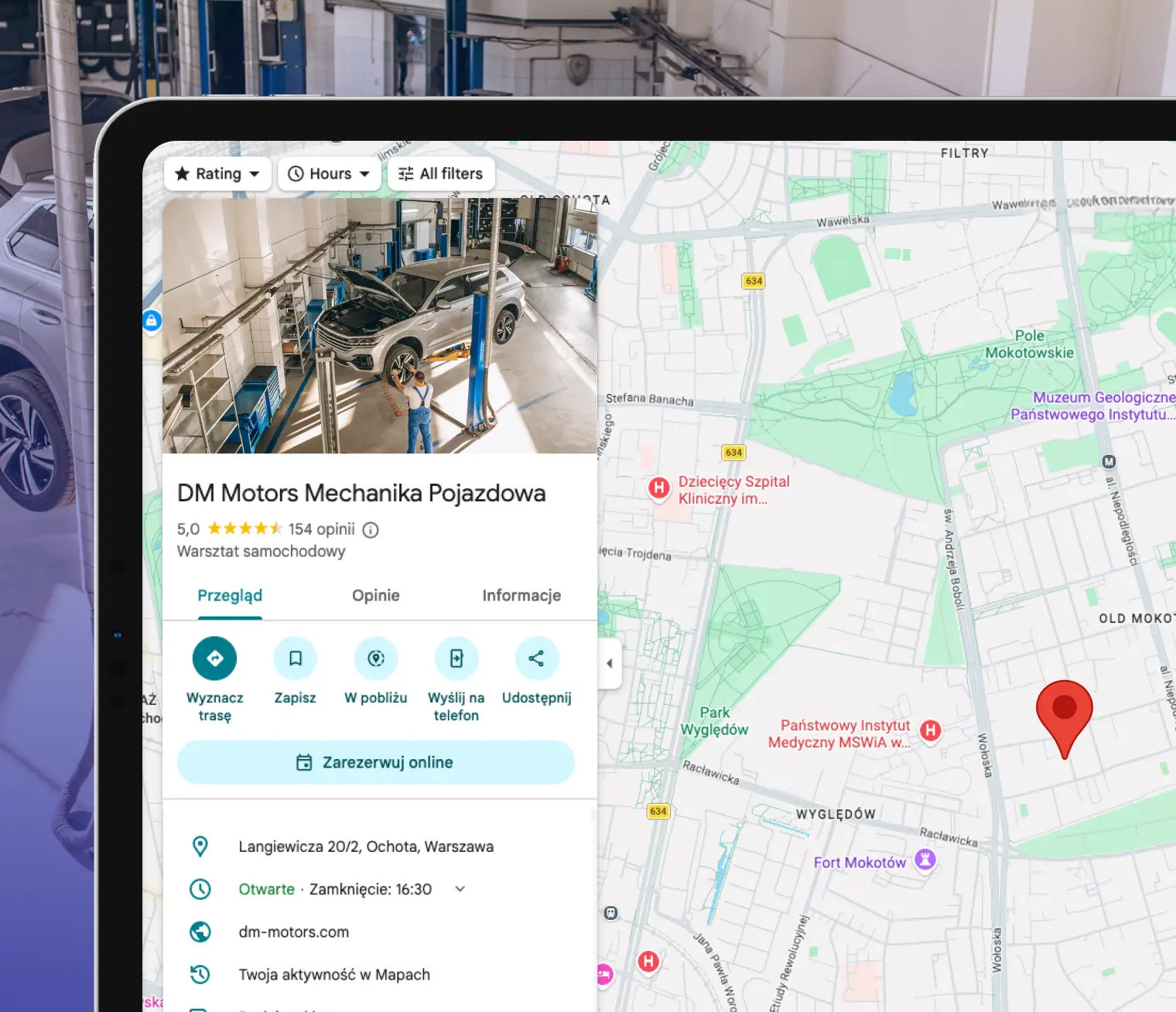Select the Langiewicza 20/2 address text
Screen dimensions: 1176x1012
(x=366, y=846)
